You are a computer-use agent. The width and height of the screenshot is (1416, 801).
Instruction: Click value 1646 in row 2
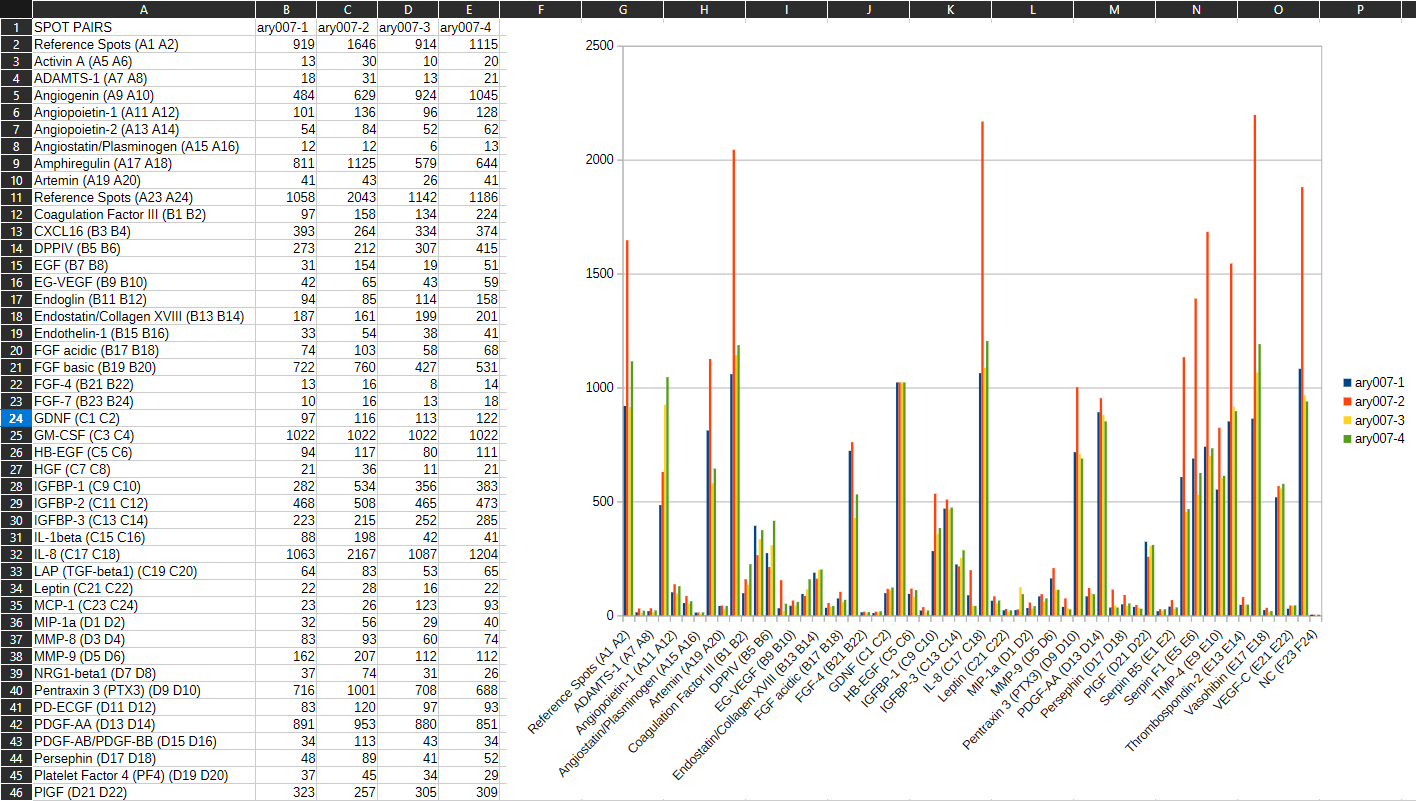[347, 44]
